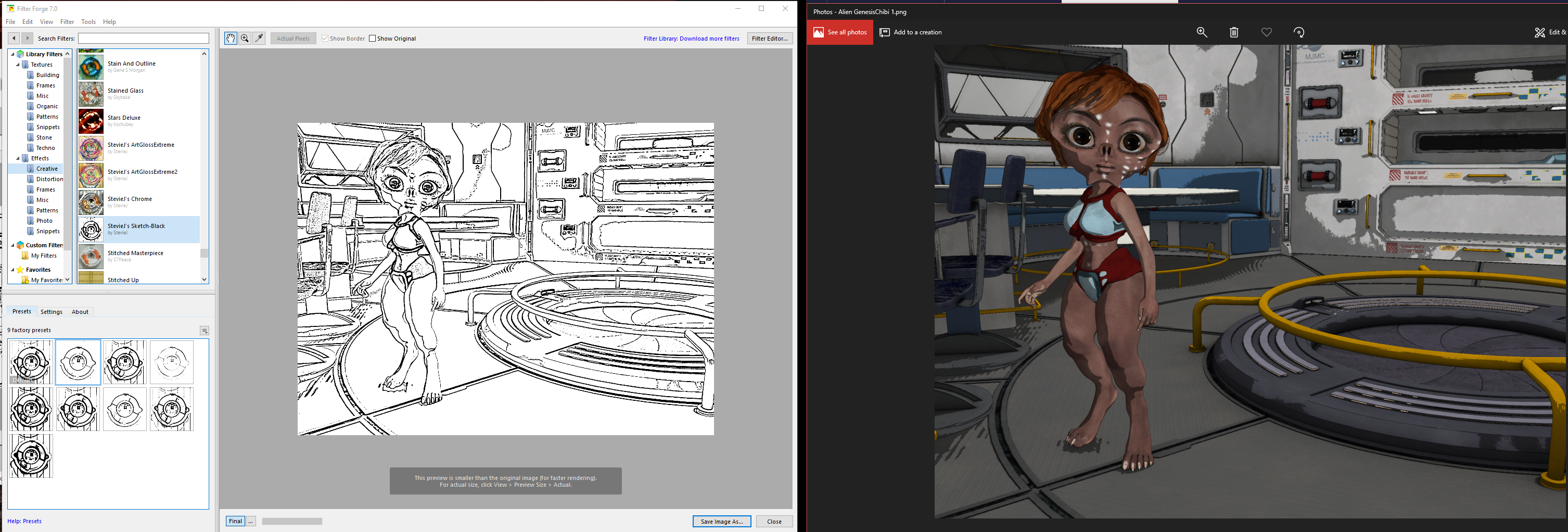1568x532 pixels.
Task: Click the Stained Glass filter thumbnail
Action: [x=91, y=94]
